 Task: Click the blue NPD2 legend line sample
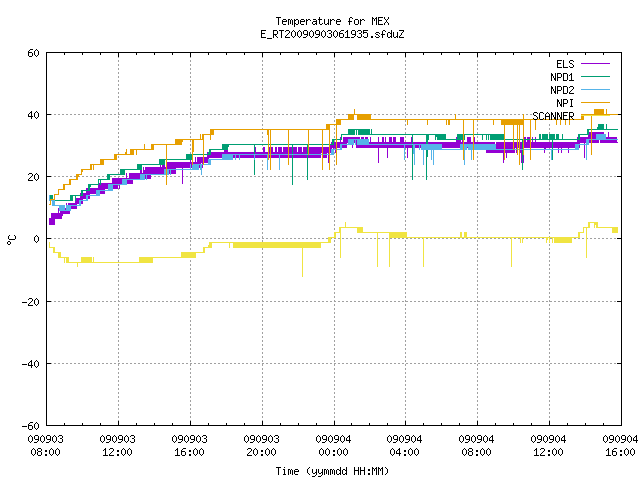click(595, 89)
